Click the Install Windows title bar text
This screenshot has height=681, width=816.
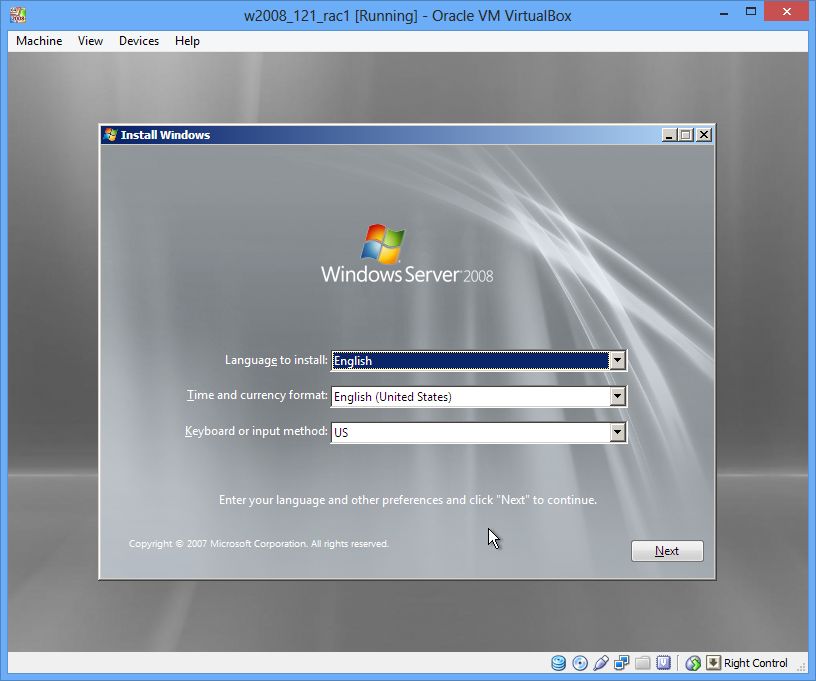(x=165, y=135)
